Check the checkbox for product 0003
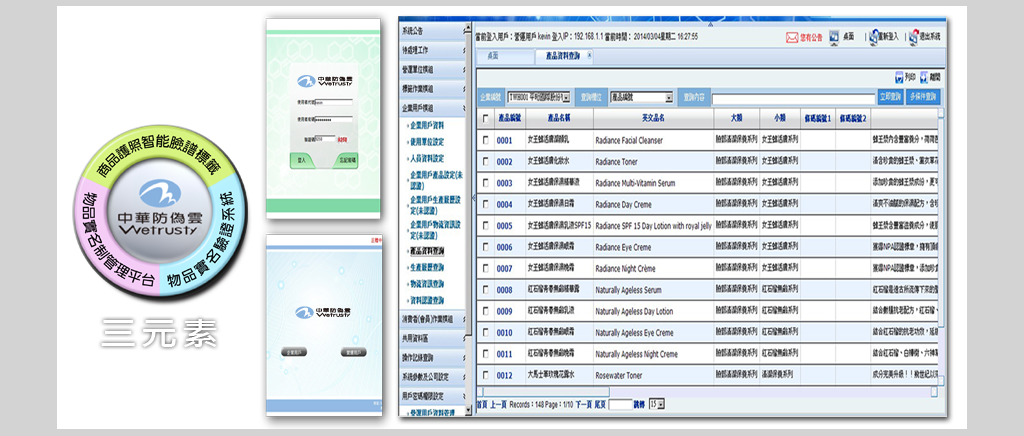 coord(485,183)
